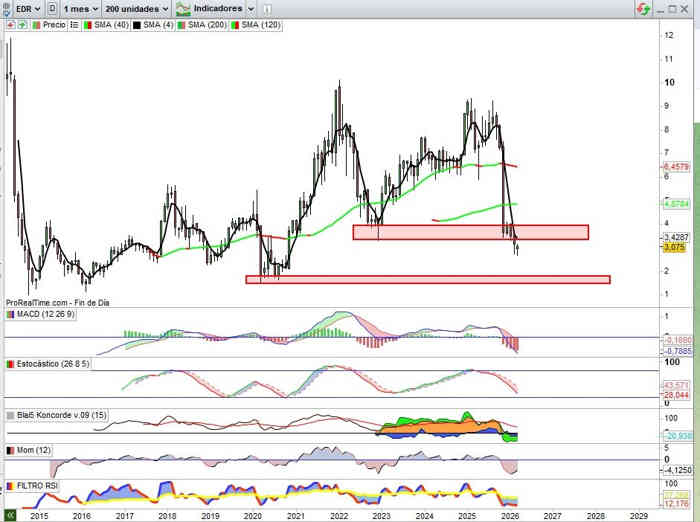Expand the arrow next to Indicadores
The image size is (700, 522).
(250, 8)
